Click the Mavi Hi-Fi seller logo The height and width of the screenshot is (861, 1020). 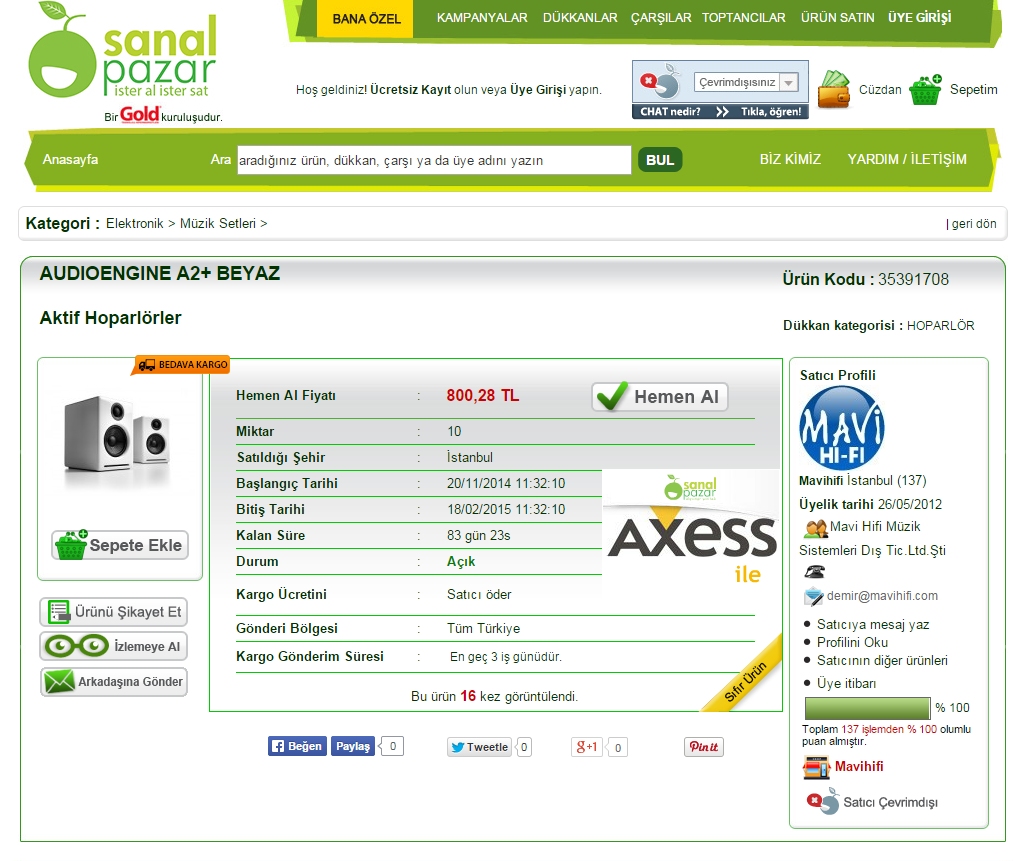[842, 428]
